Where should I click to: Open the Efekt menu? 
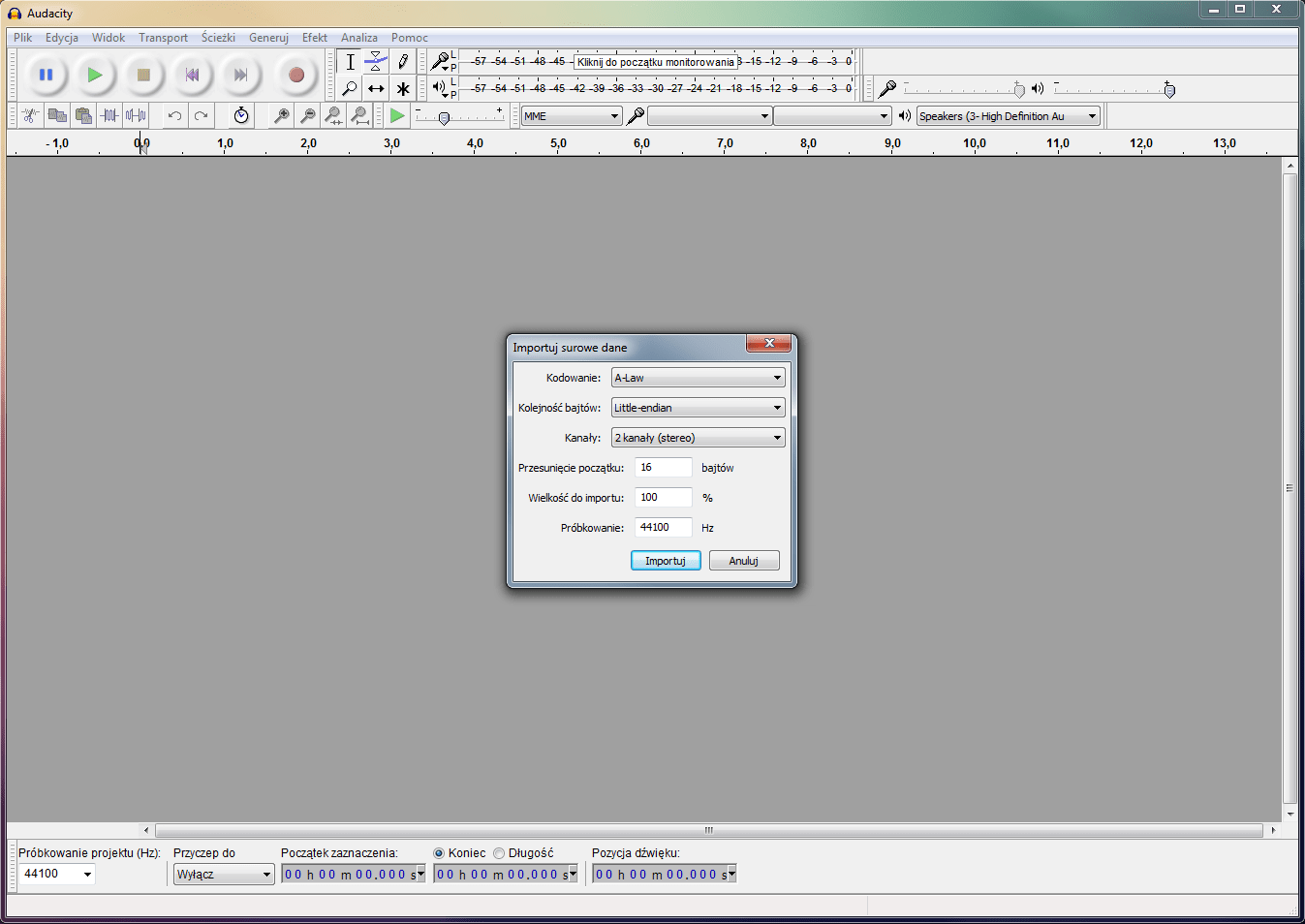click(315, 38)
